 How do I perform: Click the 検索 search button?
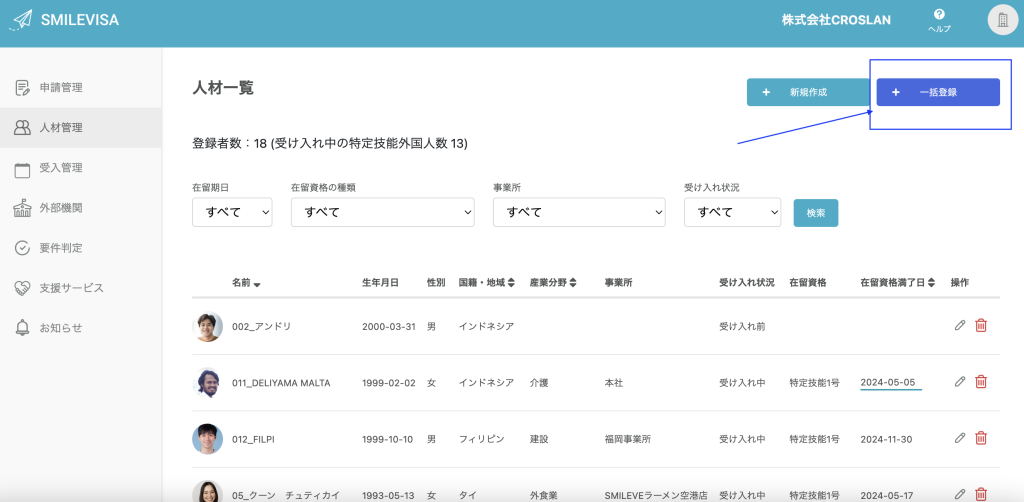(816, 213)
